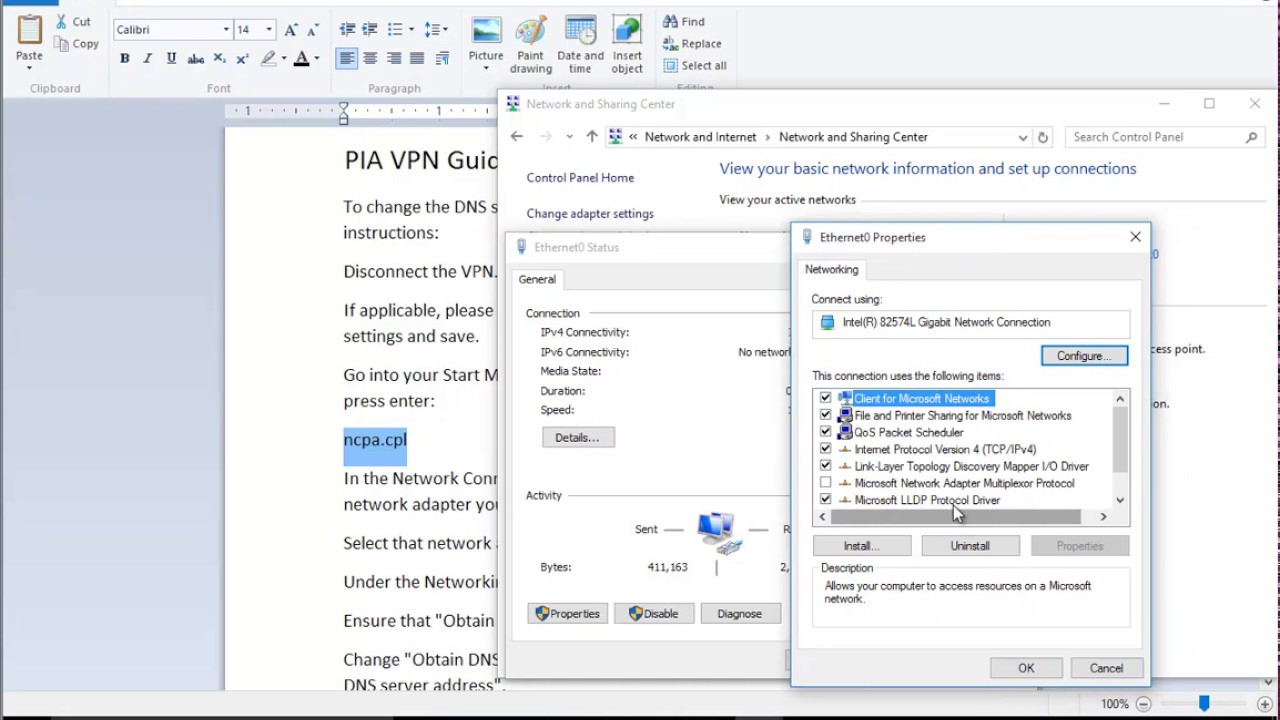Toggle Bold formatting
1280x720 pixels.
pos(125,59)
